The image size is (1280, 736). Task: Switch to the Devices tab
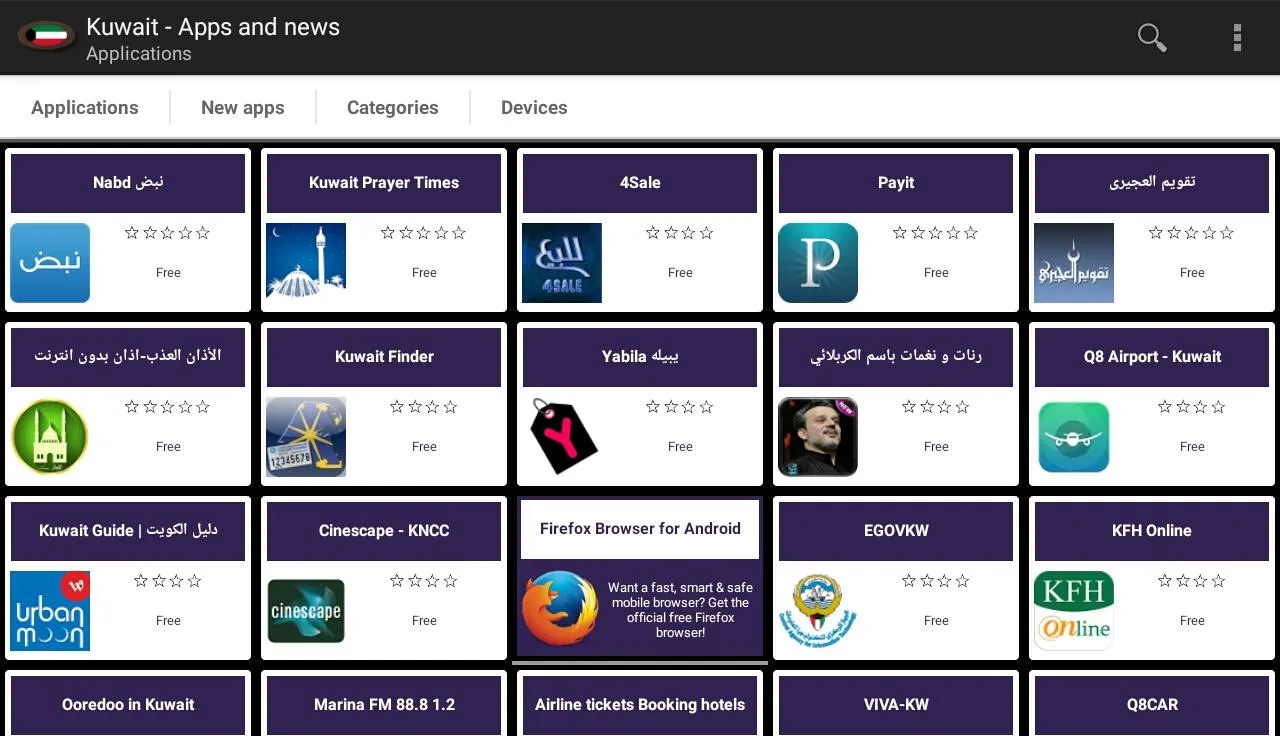click(x=534, y=108)
